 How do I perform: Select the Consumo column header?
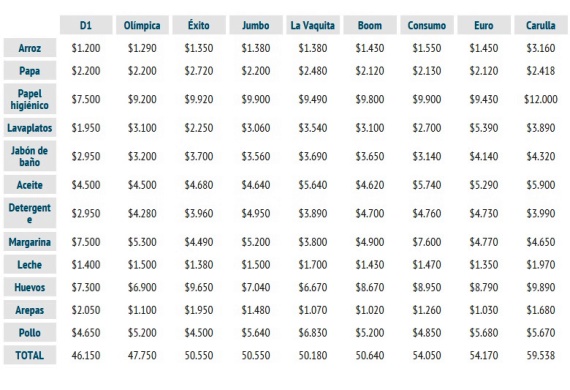pos(427,25)
